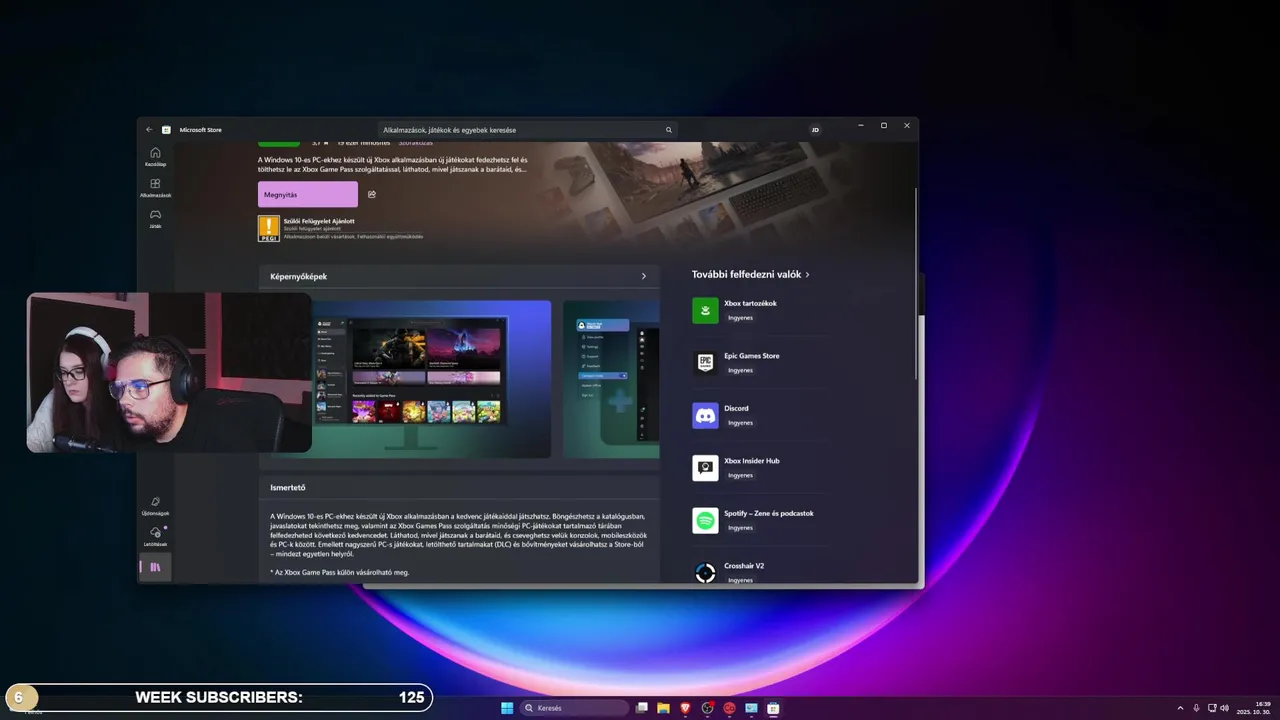Click Szülői Felügyelet Ajánlott text
Viewport: 1280px width, 720px height.
319,221
